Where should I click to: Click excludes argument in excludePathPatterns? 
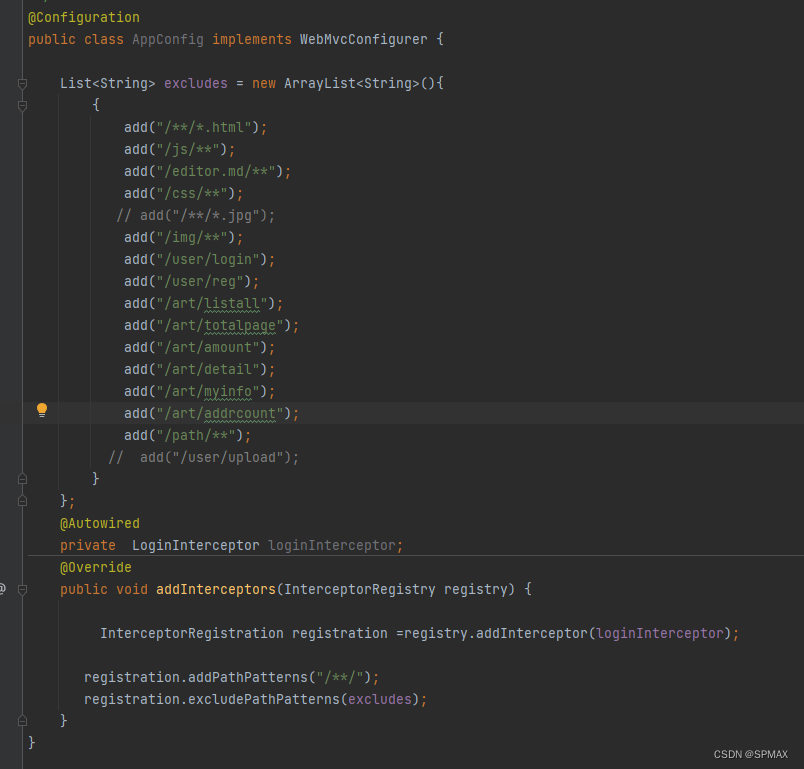click(379, 699)
